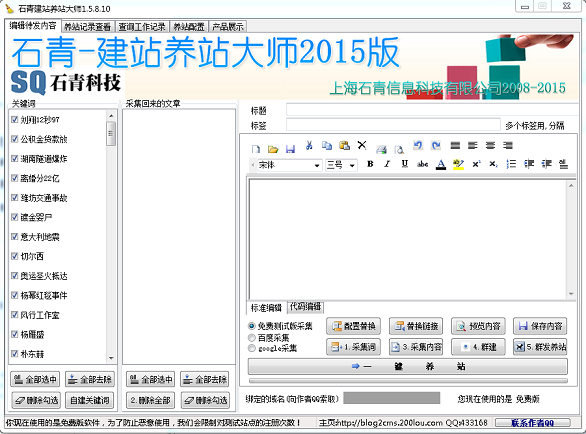The image size is (586, 434).
Task: Switch to 养站记录查看 tab
Action: (x=88, y=27)
